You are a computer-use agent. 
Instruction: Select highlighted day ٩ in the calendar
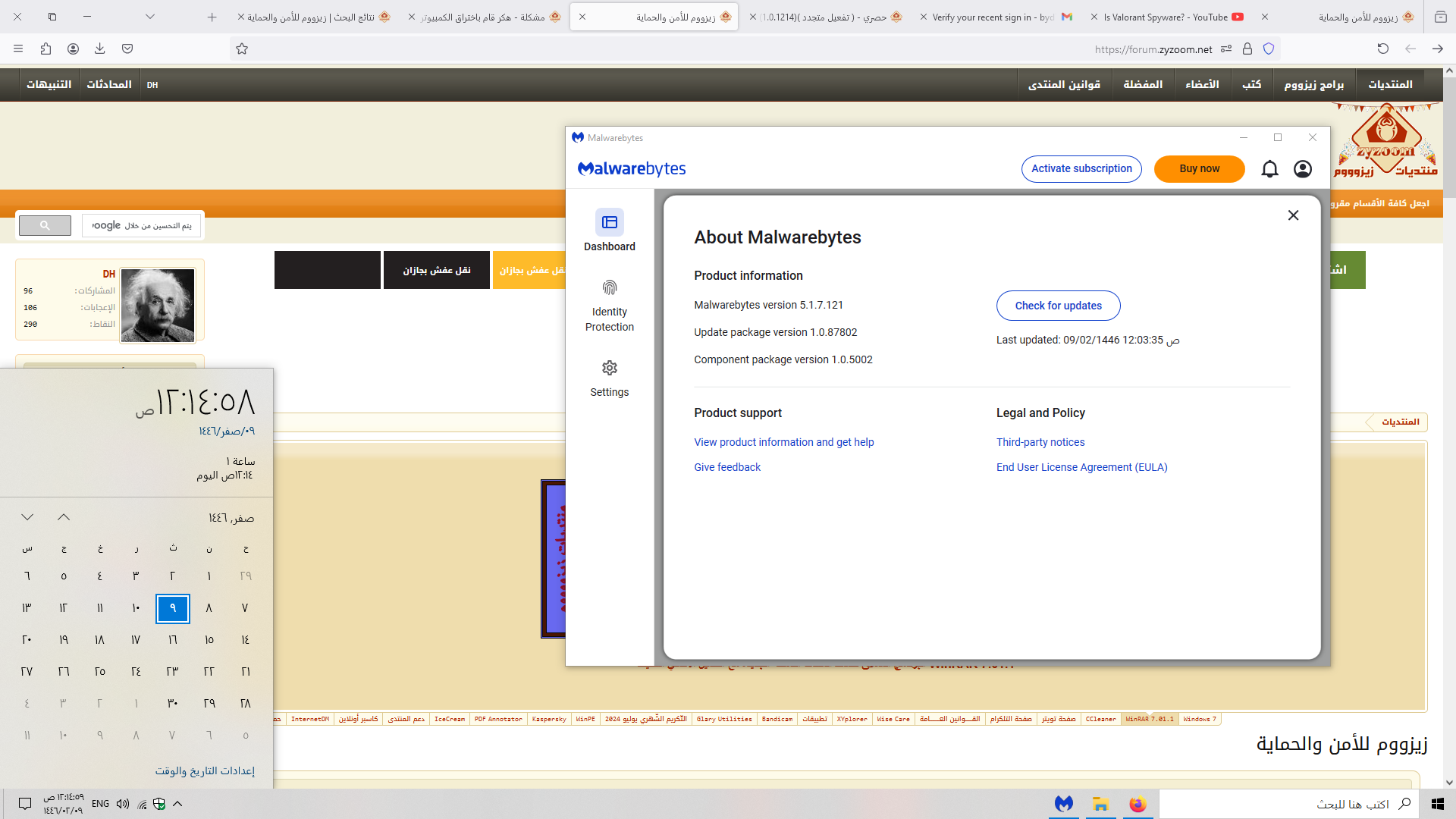click(173, 608)
